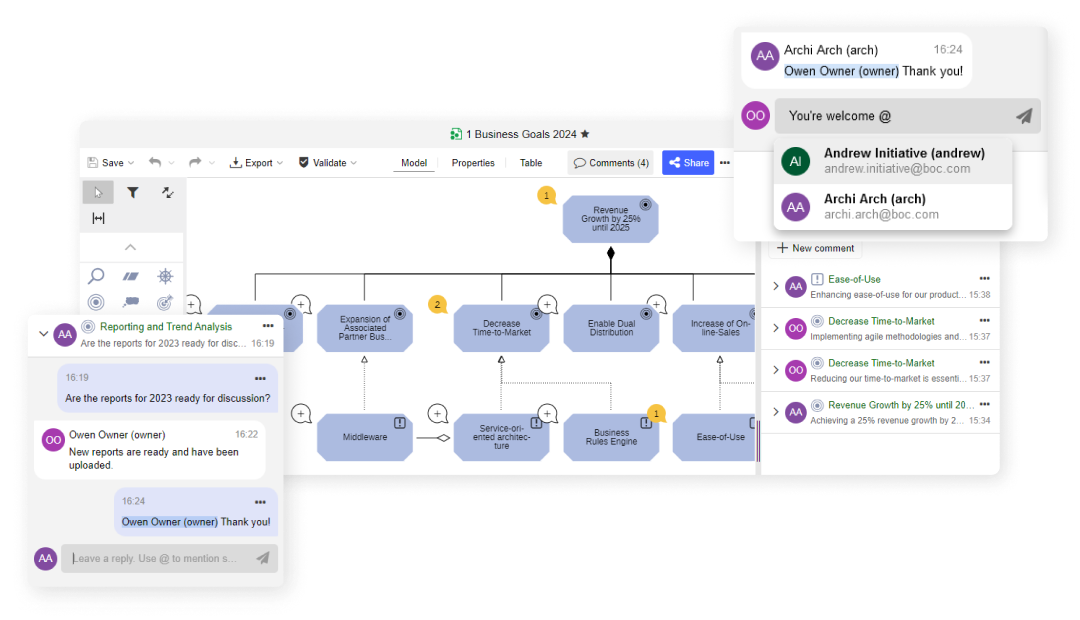Expand the Revenue Growth by 25% comment thread
The height and width of the screenshot is (620, 1080).
pyautogui.click(x=776, y=412)
